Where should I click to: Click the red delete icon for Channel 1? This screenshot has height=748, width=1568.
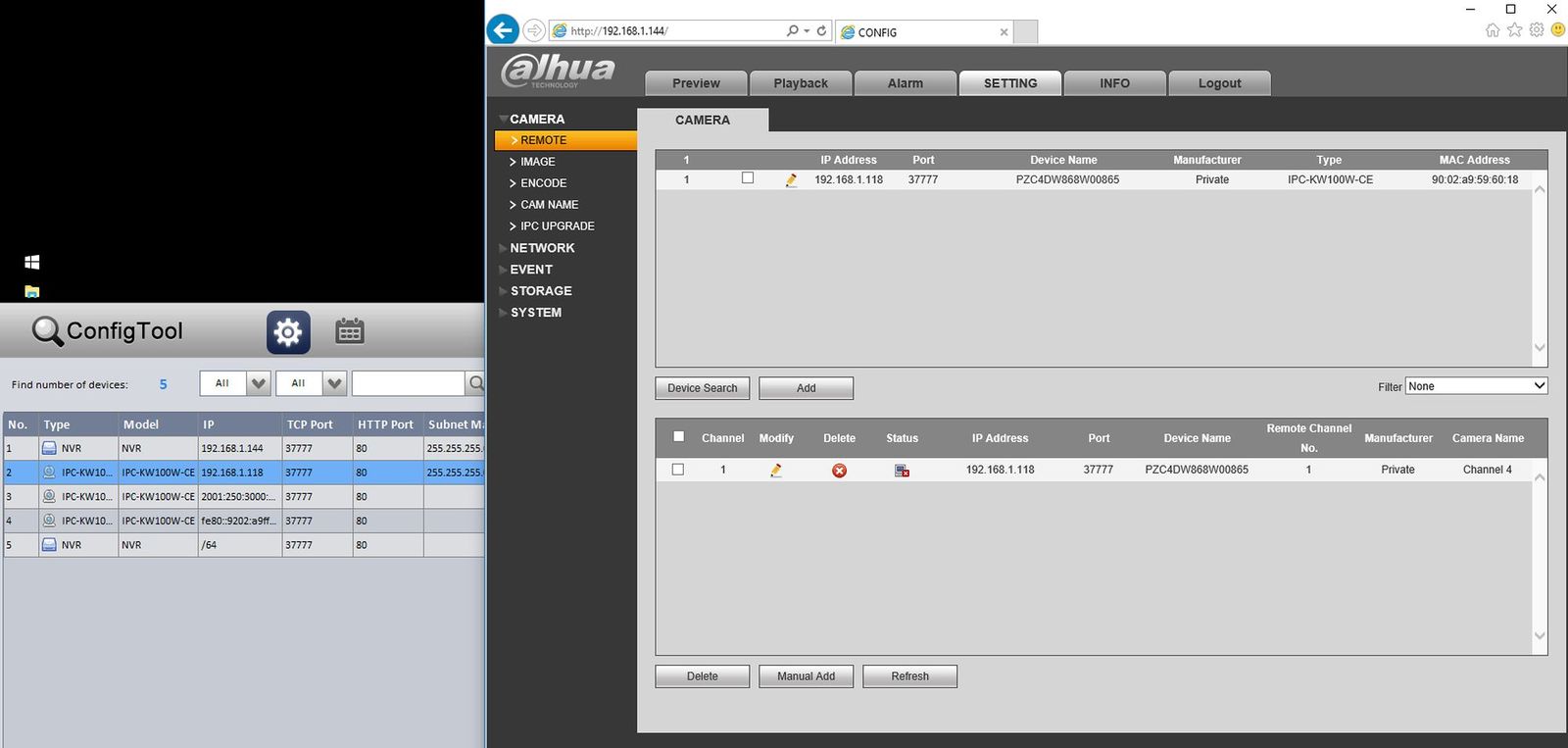[x=839, y=471]
